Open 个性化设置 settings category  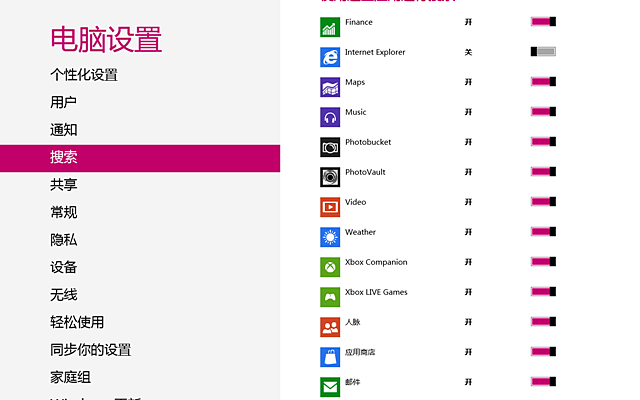pos(84,75)
